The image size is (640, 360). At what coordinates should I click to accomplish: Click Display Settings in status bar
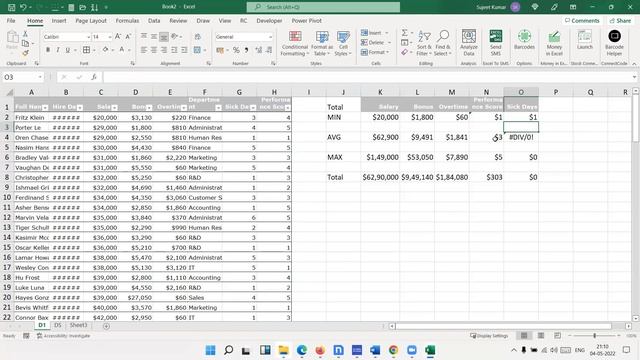tap(489, 336)
